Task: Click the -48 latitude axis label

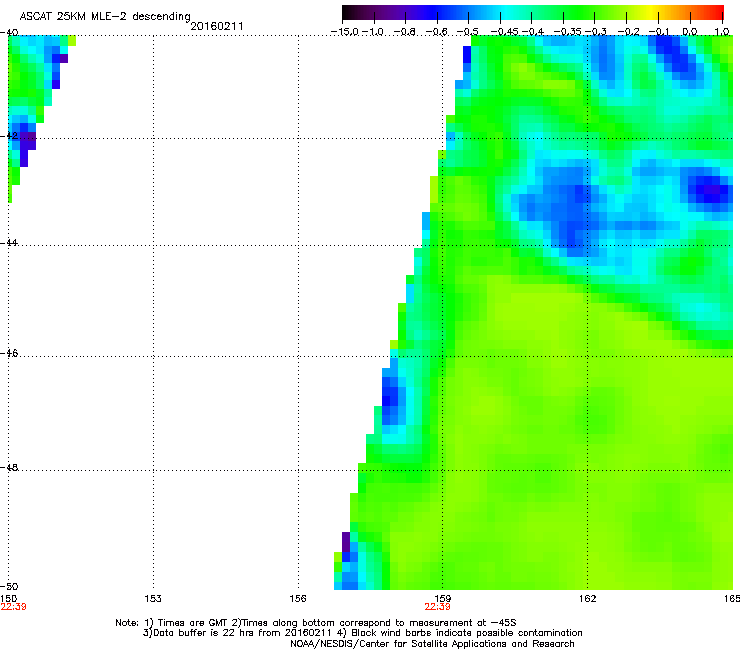Action: [9, 467]
